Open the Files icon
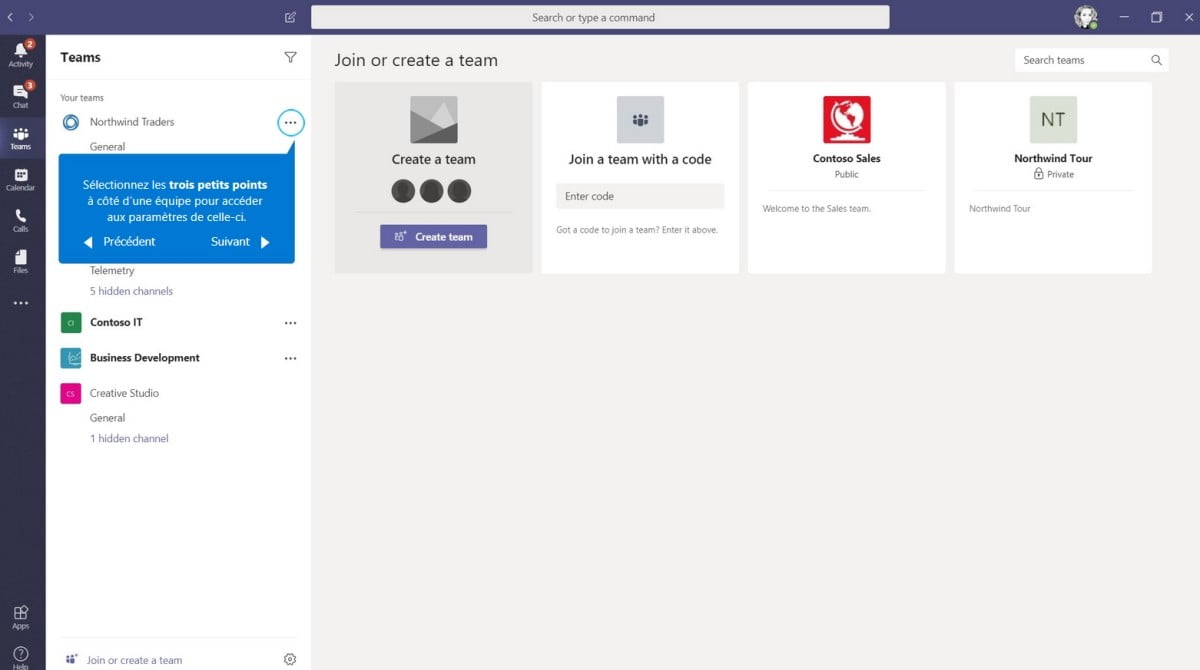1200x670 pixels. click(21, 262)
